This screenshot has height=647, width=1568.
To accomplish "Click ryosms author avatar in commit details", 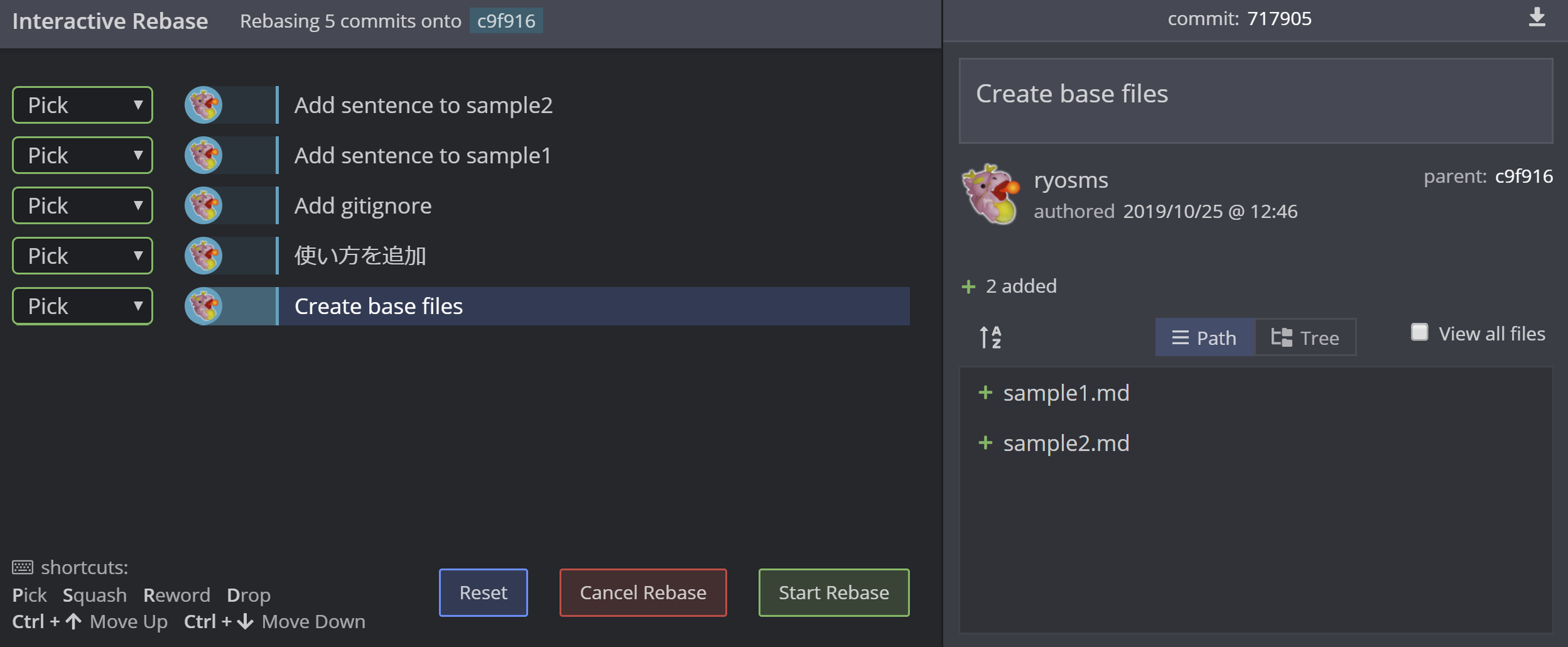I will click(x=991, y=195).
